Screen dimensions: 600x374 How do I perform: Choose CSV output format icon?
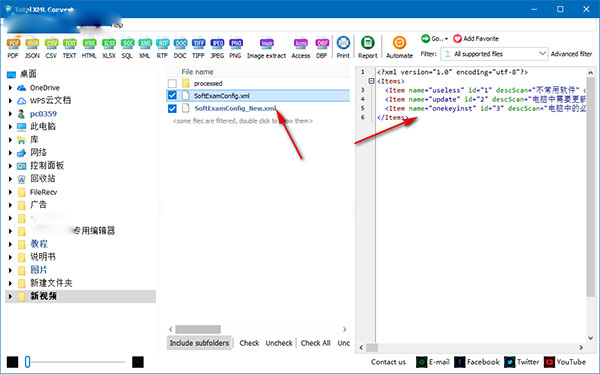51,48
